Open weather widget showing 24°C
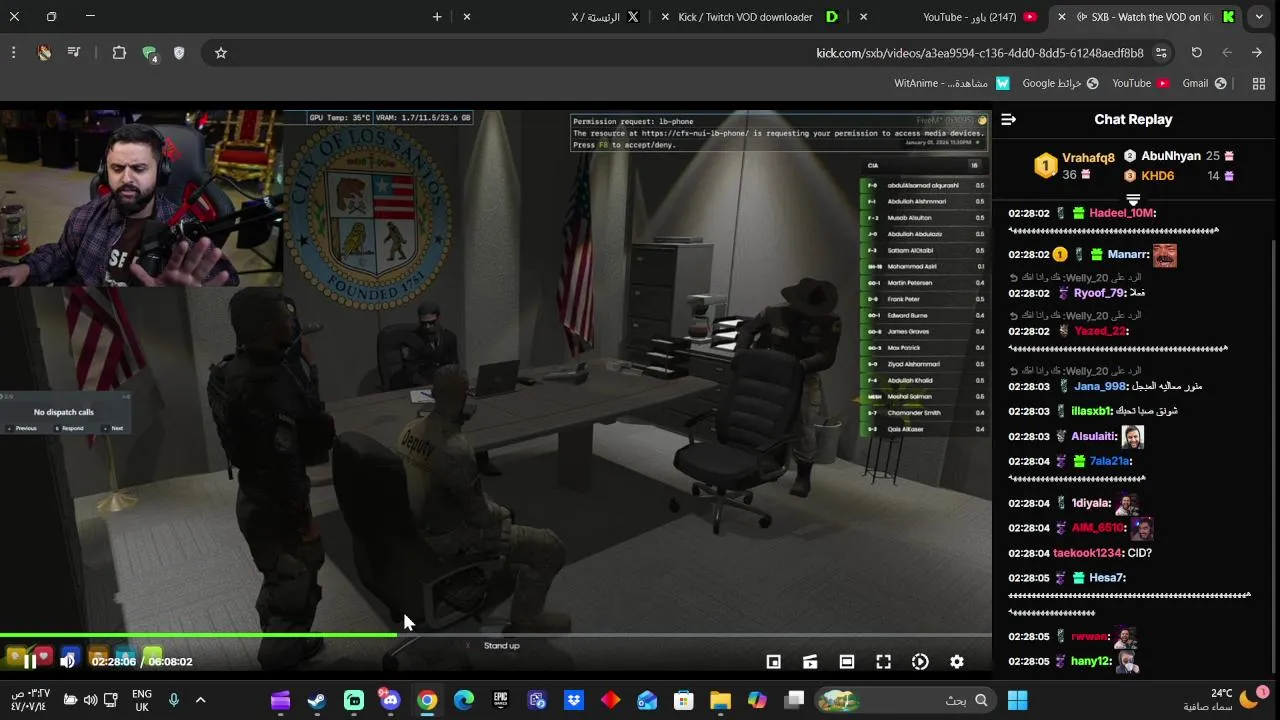The height and width of the screenshot is (720, 1280). 1226,700
